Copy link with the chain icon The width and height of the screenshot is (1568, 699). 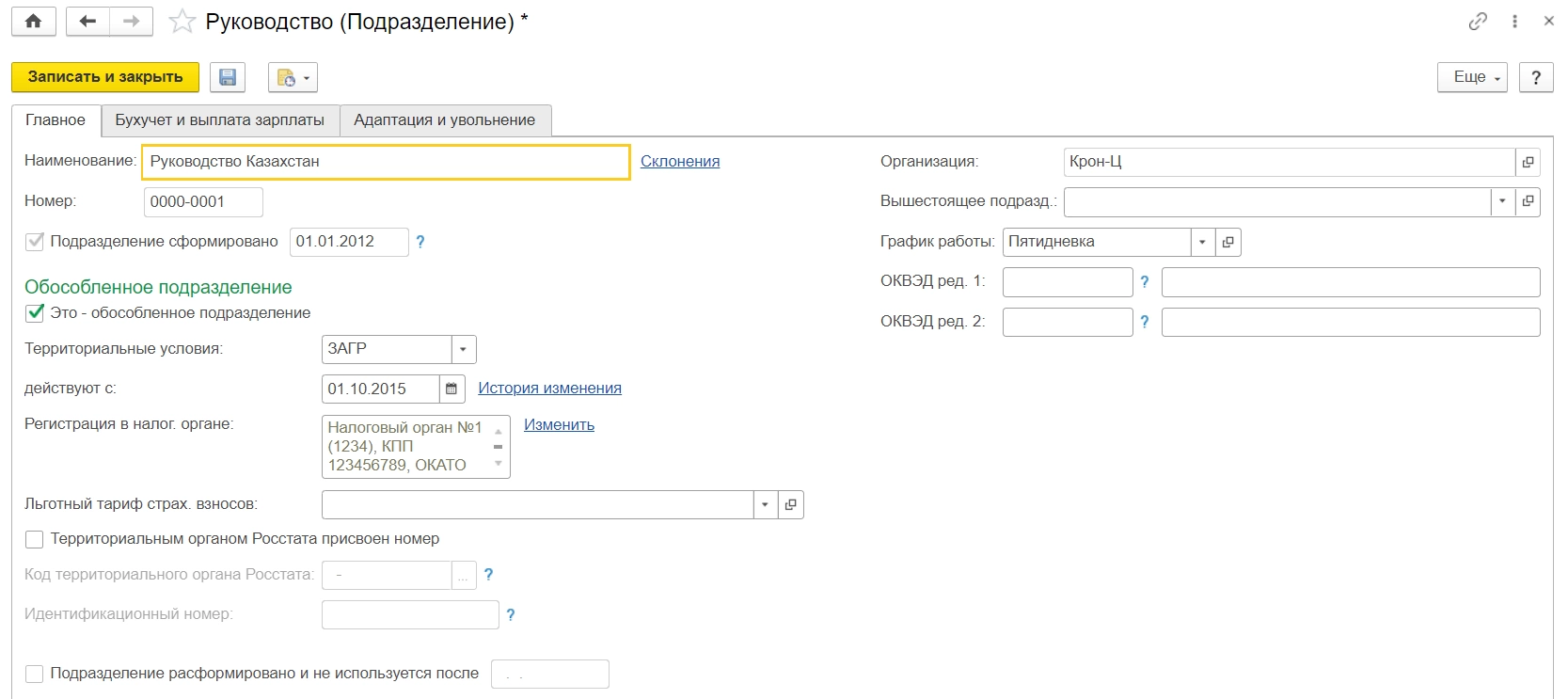coord(1478,22)
